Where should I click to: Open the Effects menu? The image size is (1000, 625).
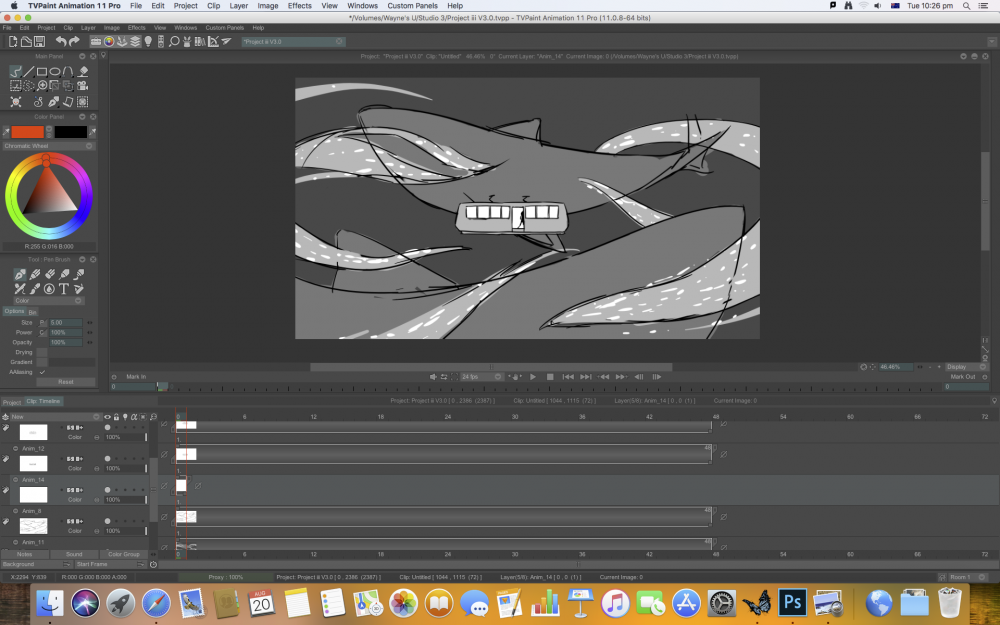[x=299, y=6]
